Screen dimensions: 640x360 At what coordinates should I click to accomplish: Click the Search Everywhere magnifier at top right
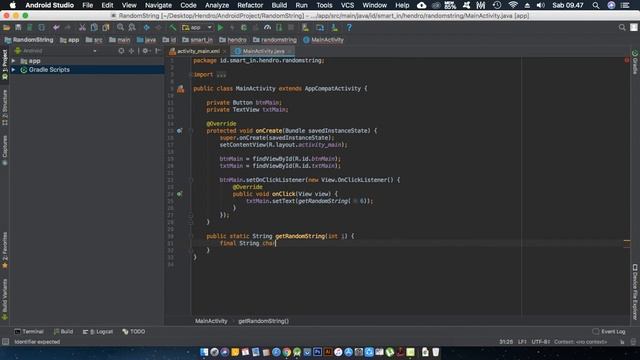[622, 27]
